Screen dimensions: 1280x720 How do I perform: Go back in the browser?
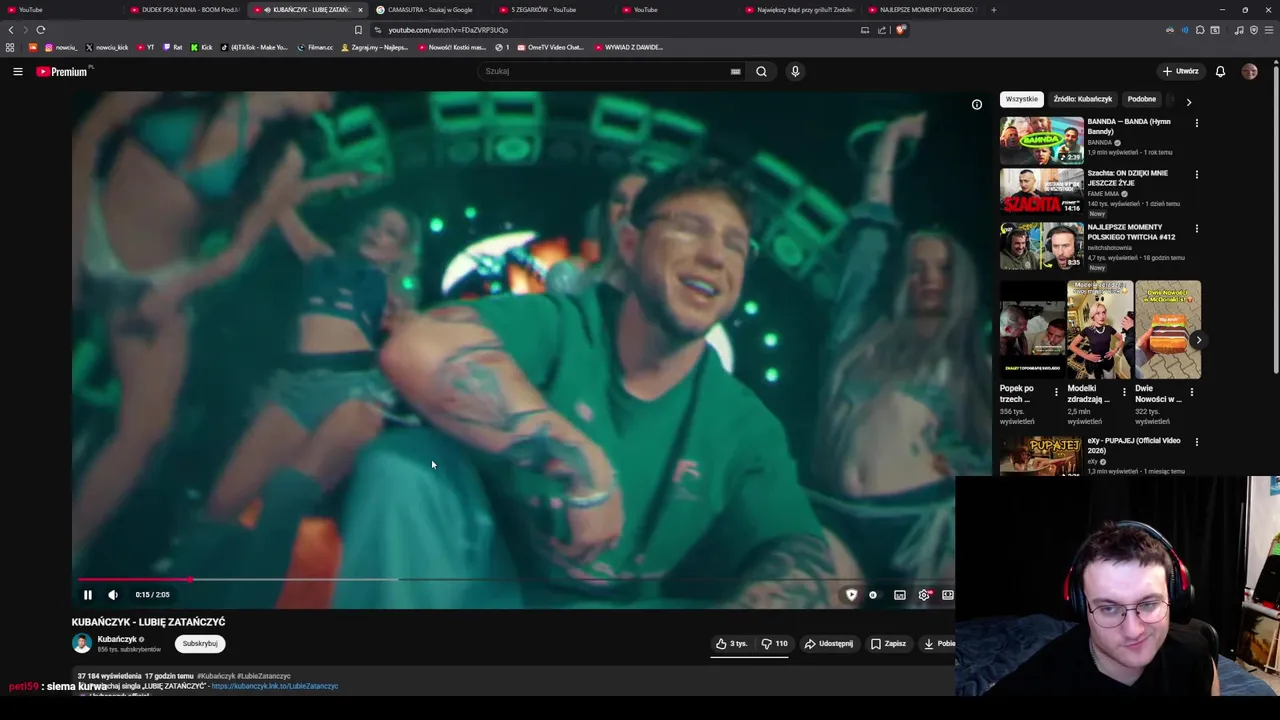pyautogui.click(x=11, y=30)
